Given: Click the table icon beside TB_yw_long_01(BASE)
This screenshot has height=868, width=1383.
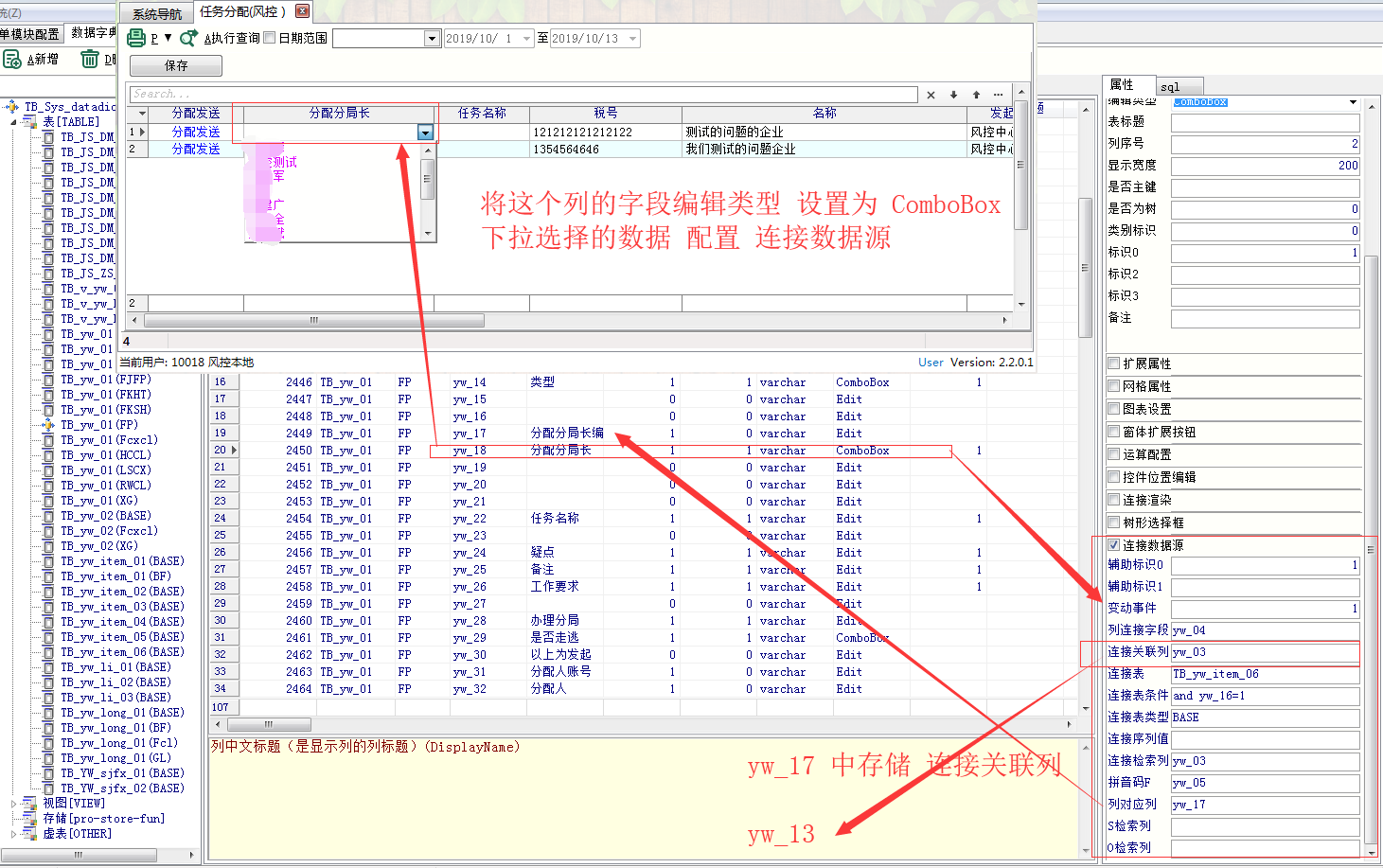Looking at the screenshot, I should click(48, 713).
